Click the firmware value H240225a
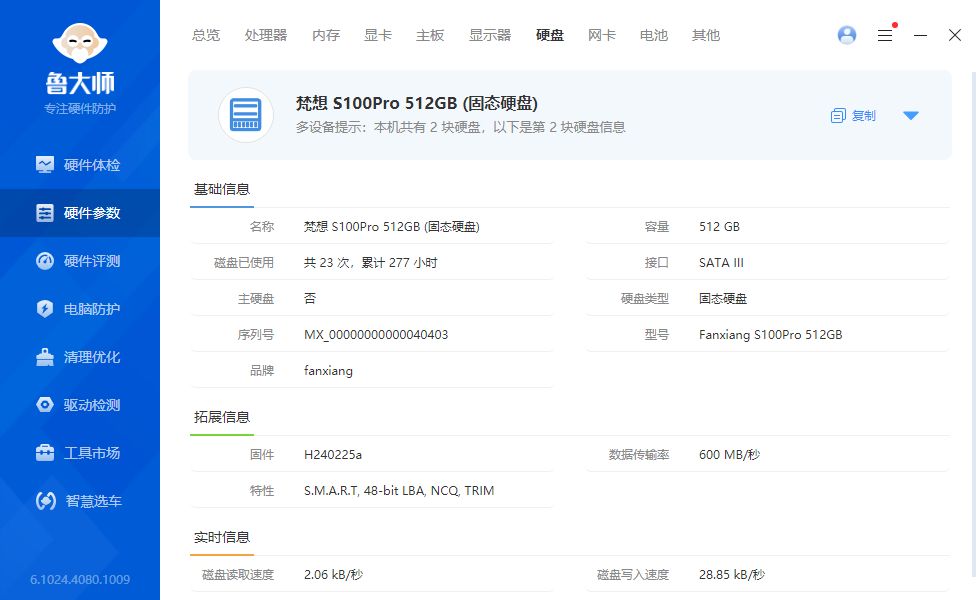The image size is (980, 600). [333, 455]
